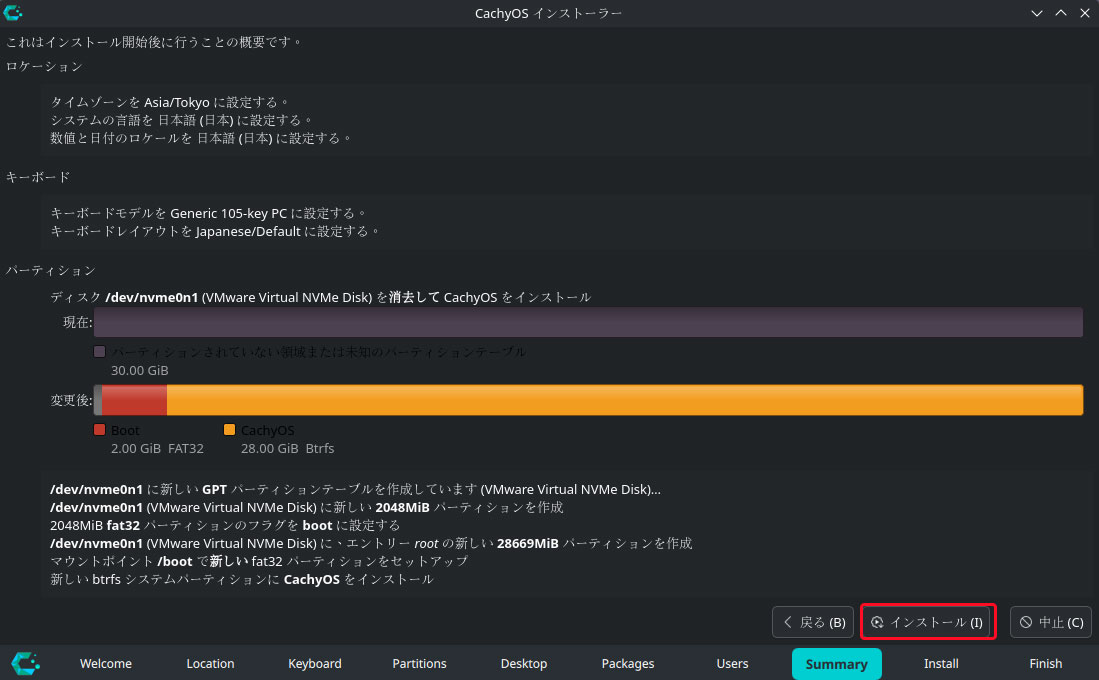Click the line setting fat32 flag to boot

click(x=225, y=525)
